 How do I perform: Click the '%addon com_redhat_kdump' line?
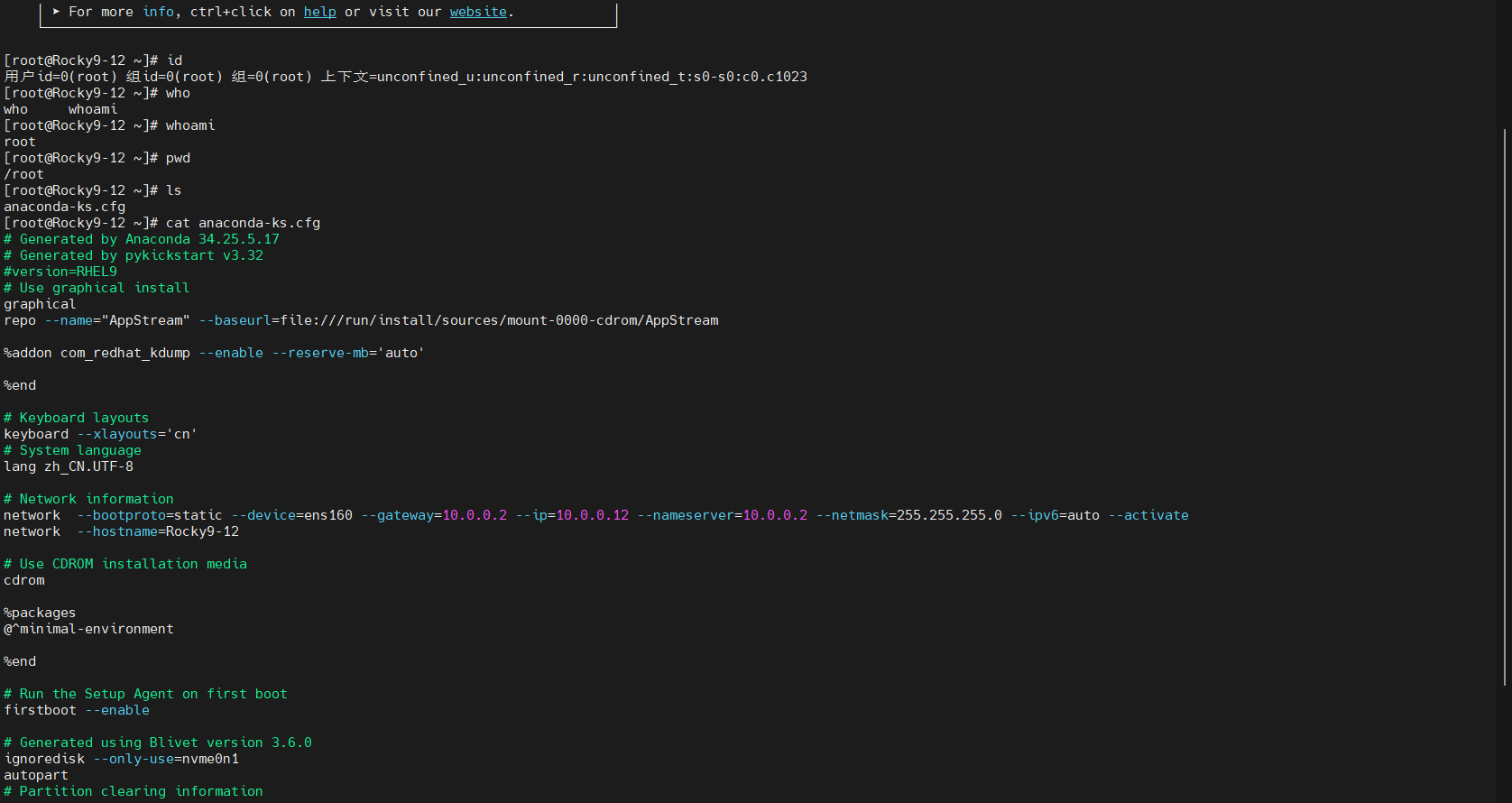pos(214,353)
